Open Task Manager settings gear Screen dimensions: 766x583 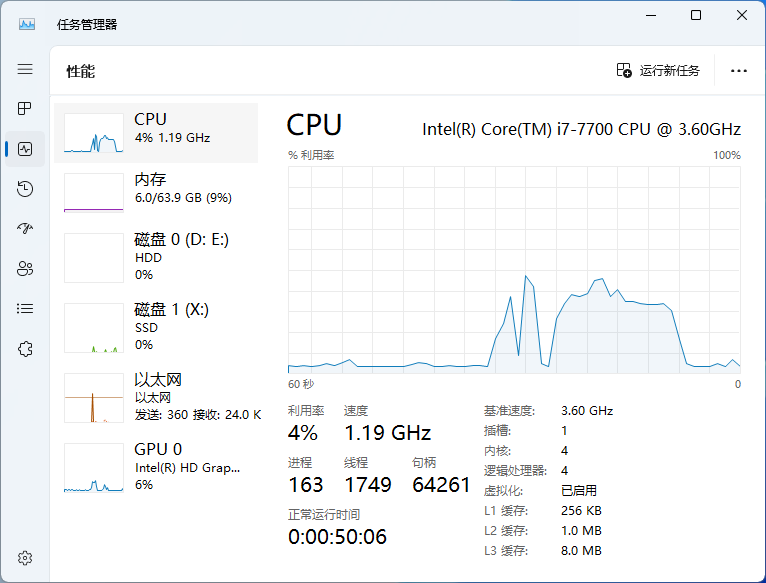click(x=25, y=557)
